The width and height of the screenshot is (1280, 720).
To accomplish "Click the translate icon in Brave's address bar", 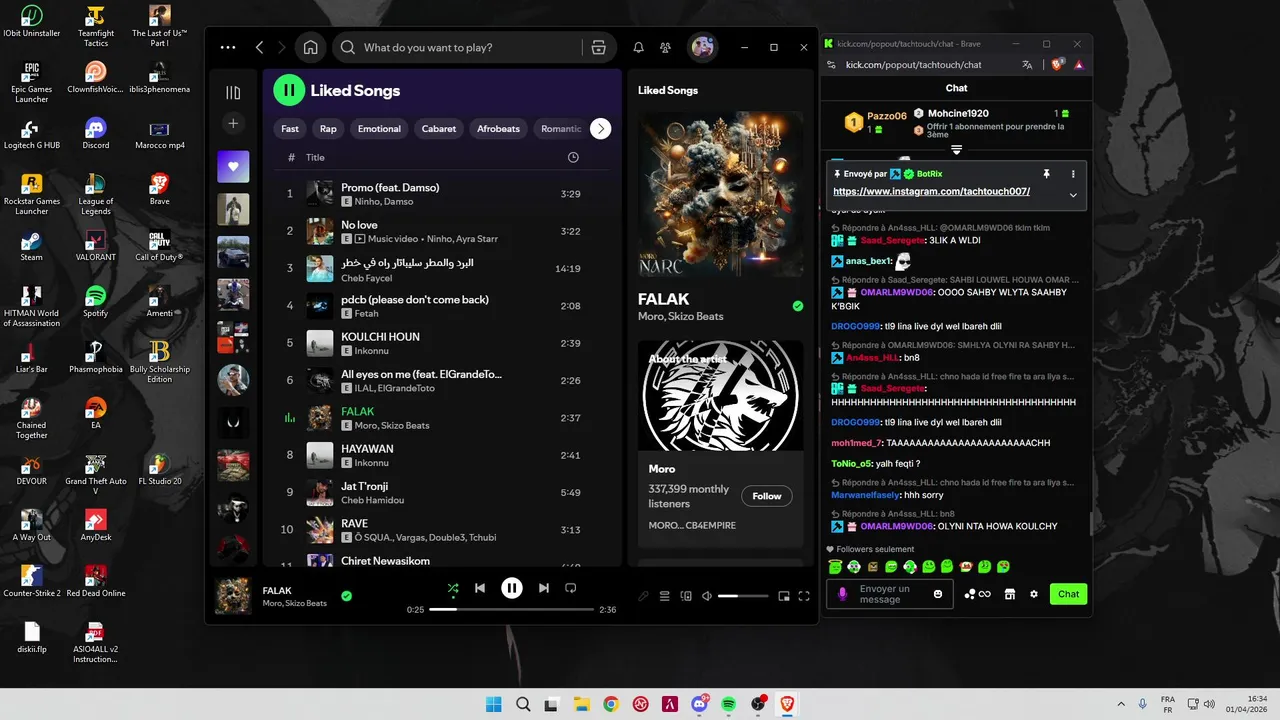I will pos(1027,64).
